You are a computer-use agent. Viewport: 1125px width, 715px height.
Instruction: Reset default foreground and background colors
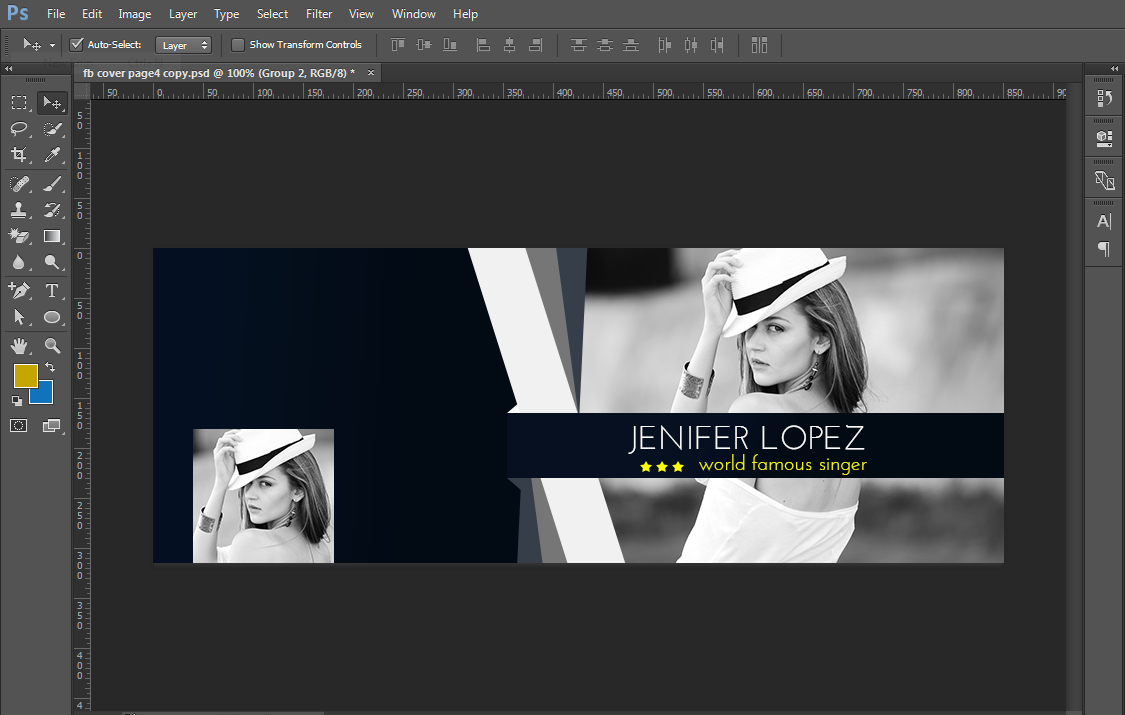[x=17, y=401]
